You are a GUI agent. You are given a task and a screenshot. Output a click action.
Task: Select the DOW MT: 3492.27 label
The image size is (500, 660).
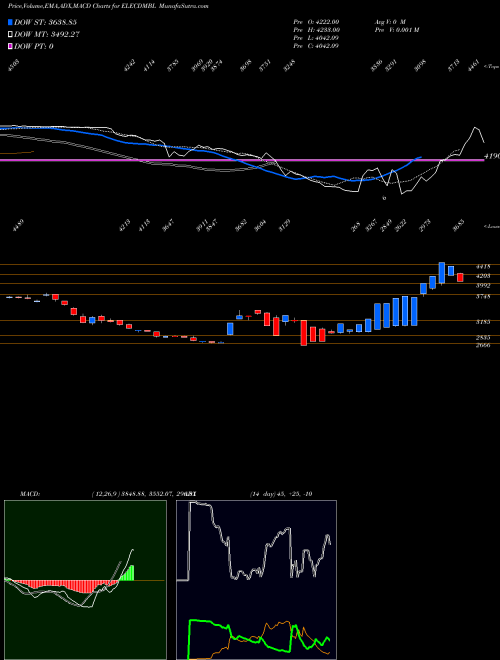tap(47, 35)
